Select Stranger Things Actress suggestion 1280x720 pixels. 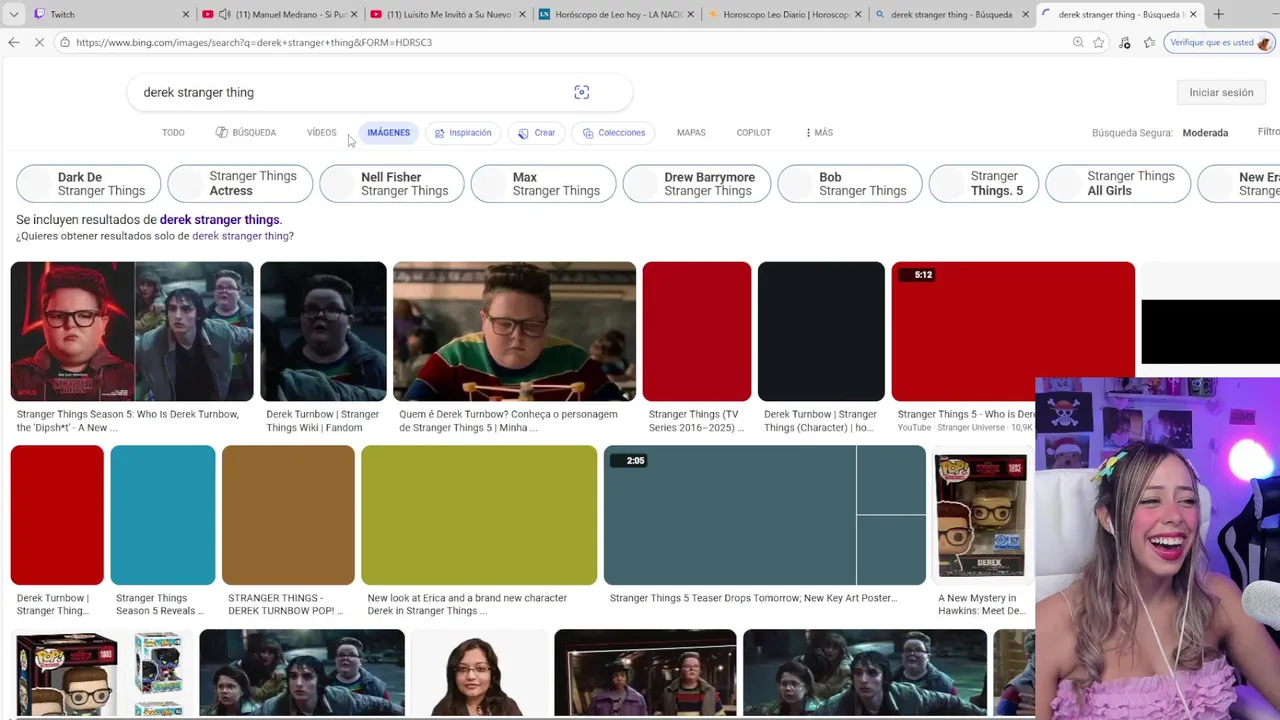pos(240,183)
